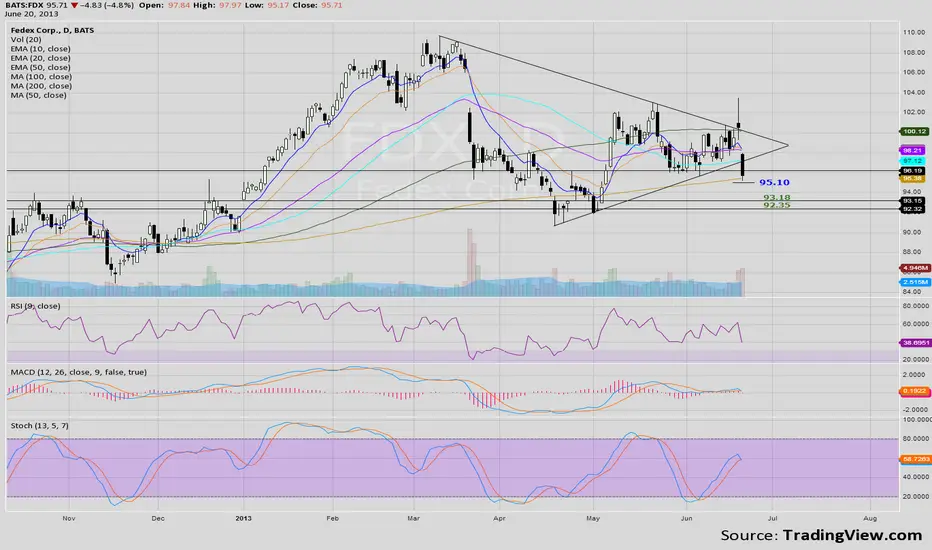Click the 'June 20, 2013' date label
The image size is (932, 550).
click(x=30, y=14)
